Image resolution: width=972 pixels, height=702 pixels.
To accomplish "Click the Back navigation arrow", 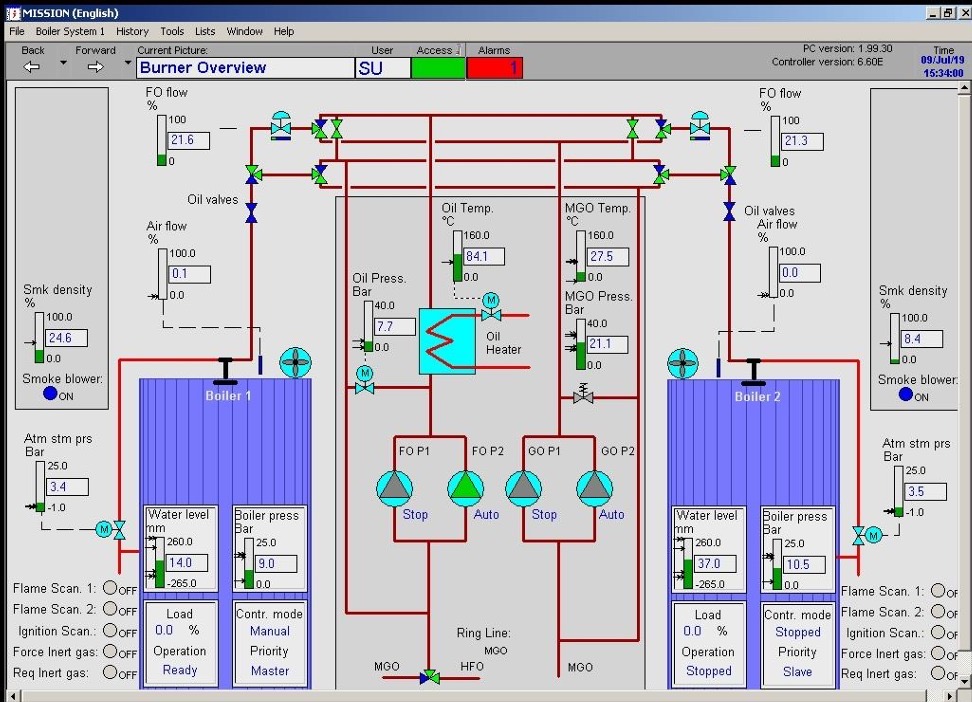I will pos(32,67).
